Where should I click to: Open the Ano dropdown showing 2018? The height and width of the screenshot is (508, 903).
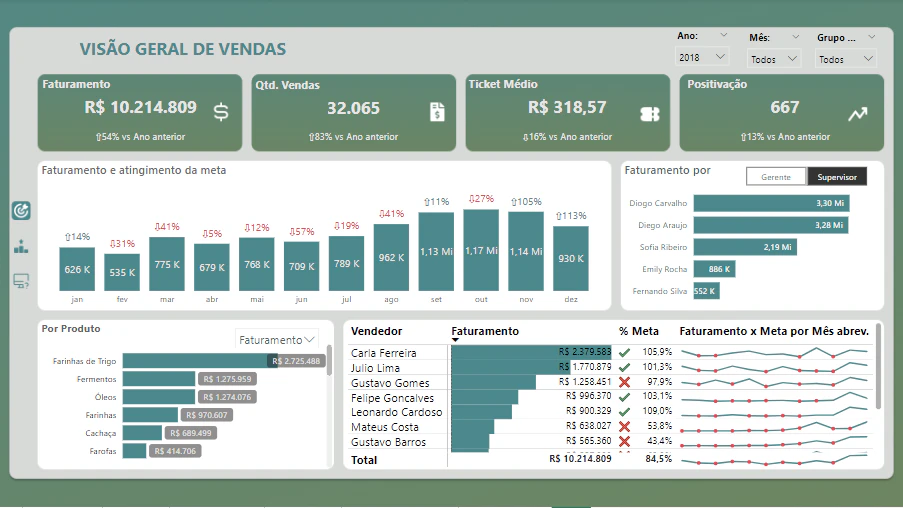click(701, 57)
